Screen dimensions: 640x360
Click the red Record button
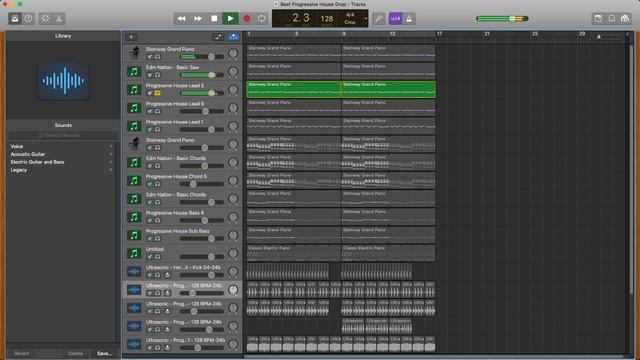click(x=247, y=19)
